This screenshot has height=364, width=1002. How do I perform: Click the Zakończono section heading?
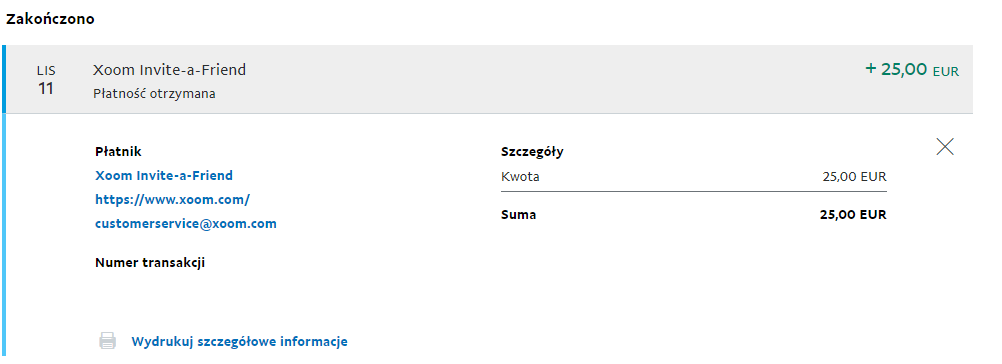(x=50, y=19)
